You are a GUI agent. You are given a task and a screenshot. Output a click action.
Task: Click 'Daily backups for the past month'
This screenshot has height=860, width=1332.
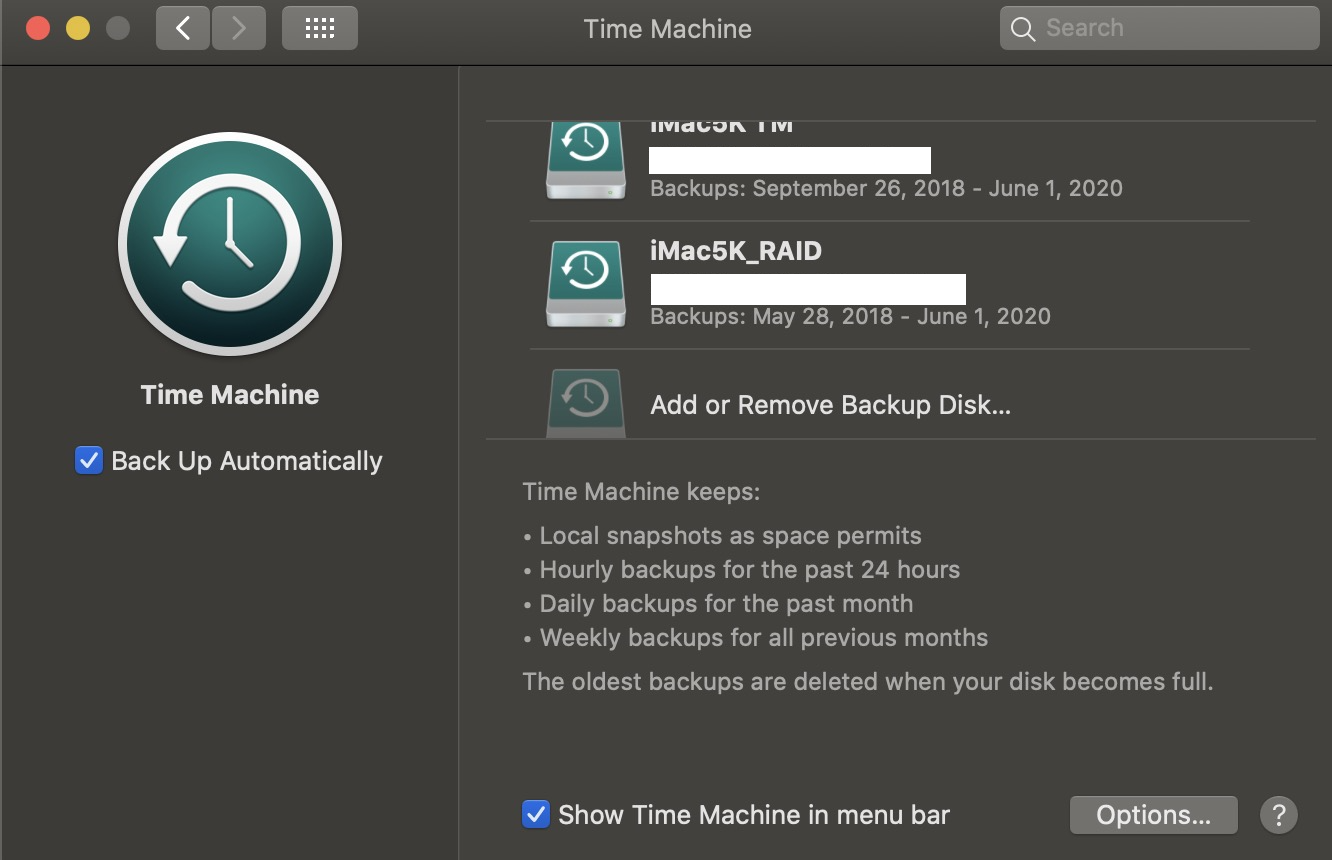click(718, 604)
